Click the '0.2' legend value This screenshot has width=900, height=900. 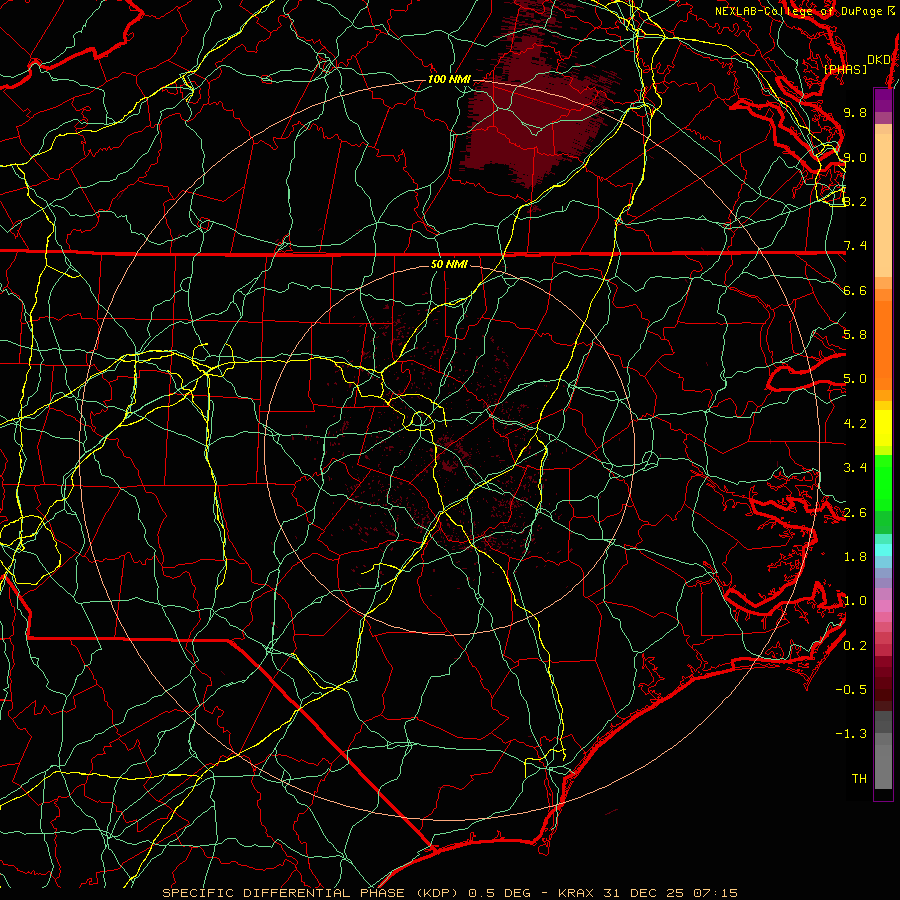click(x=855, y=646)
